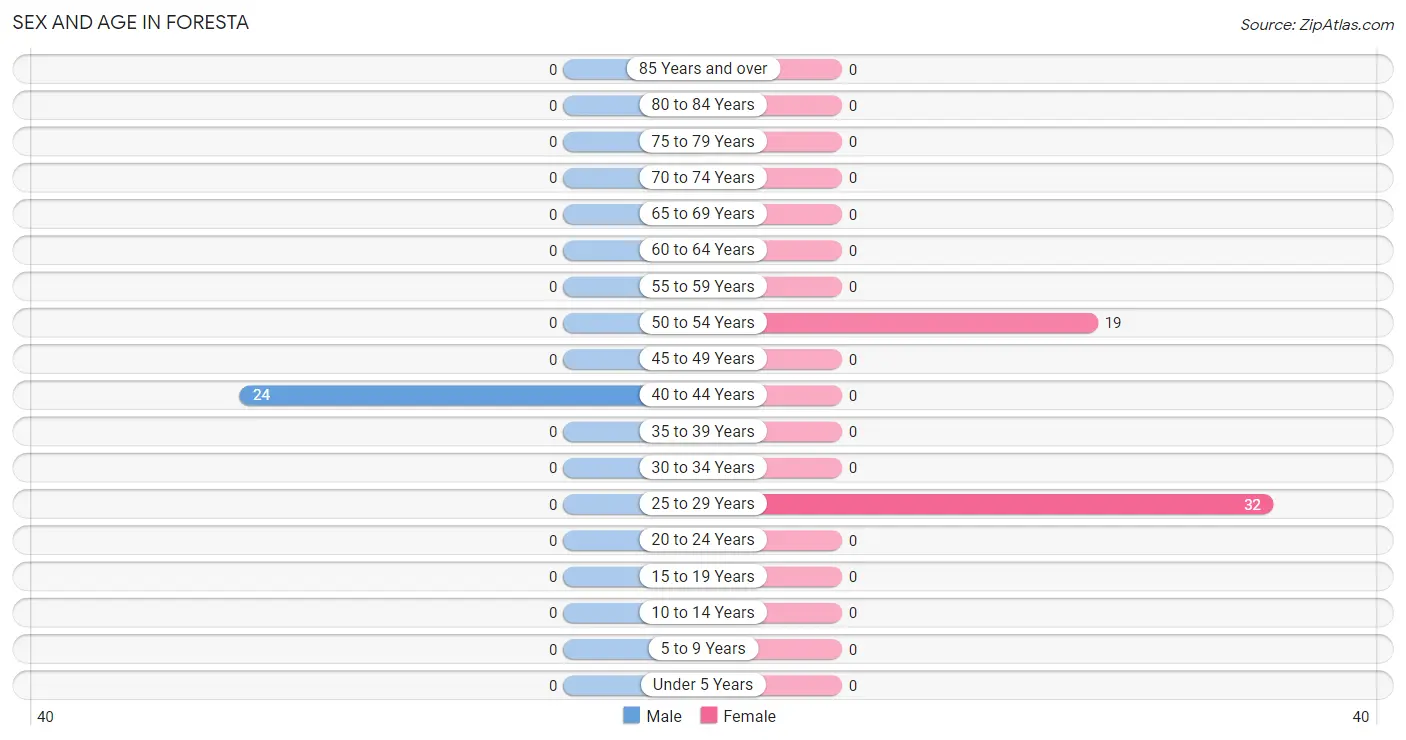Select the 65 to 69 Years label
This screenshot has width=1406, height=740.
[703, 214]
